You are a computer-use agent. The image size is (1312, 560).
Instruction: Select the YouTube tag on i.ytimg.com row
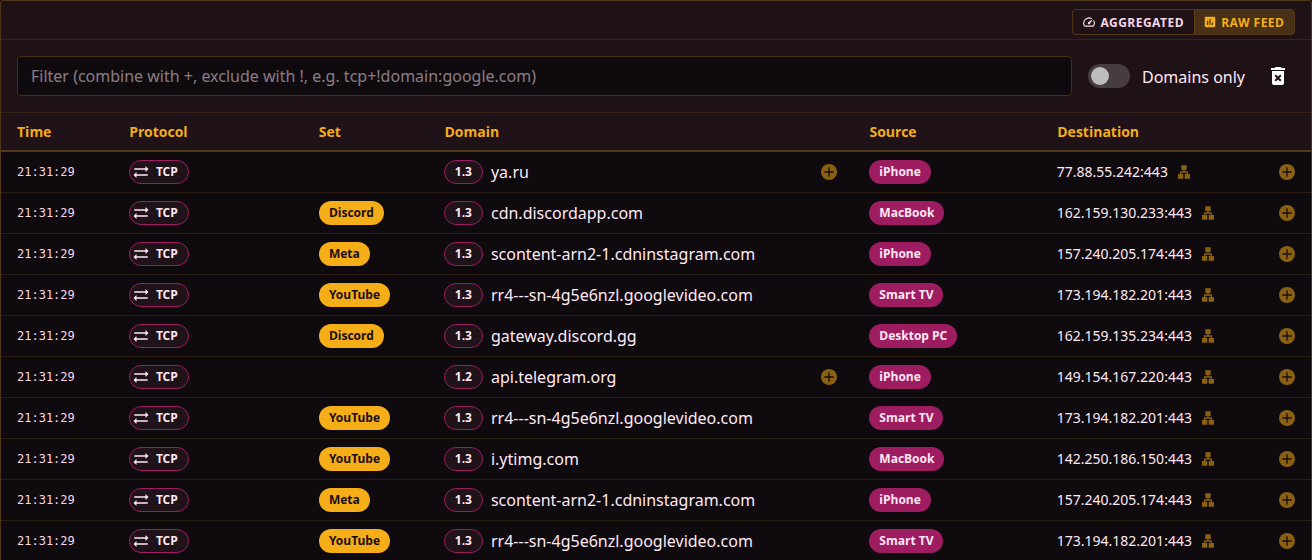click(x=354, y=459)
